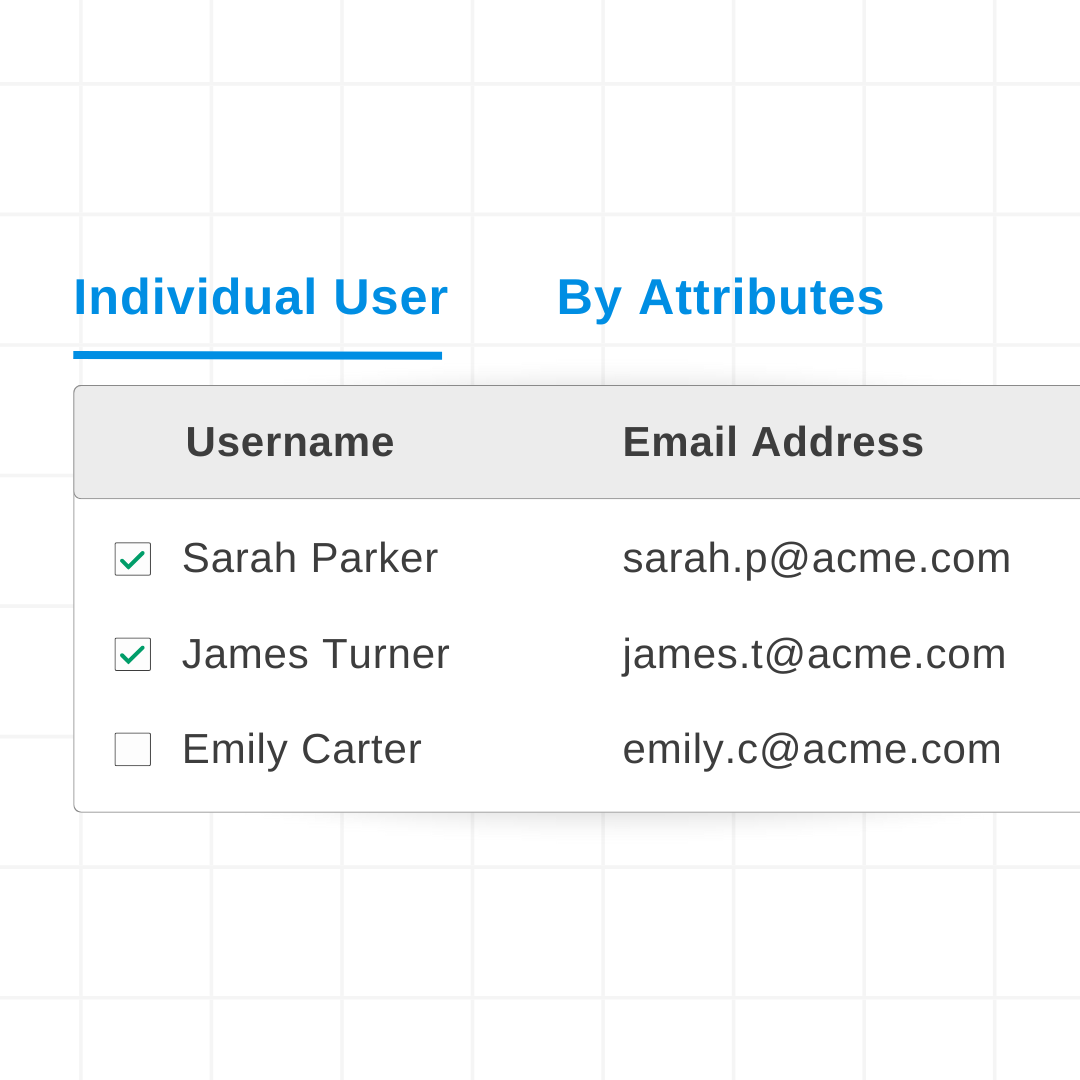The image size is (1080, 1080).
Task: Click the Sarah Parker username text
Action: click(x=310, y=558)
